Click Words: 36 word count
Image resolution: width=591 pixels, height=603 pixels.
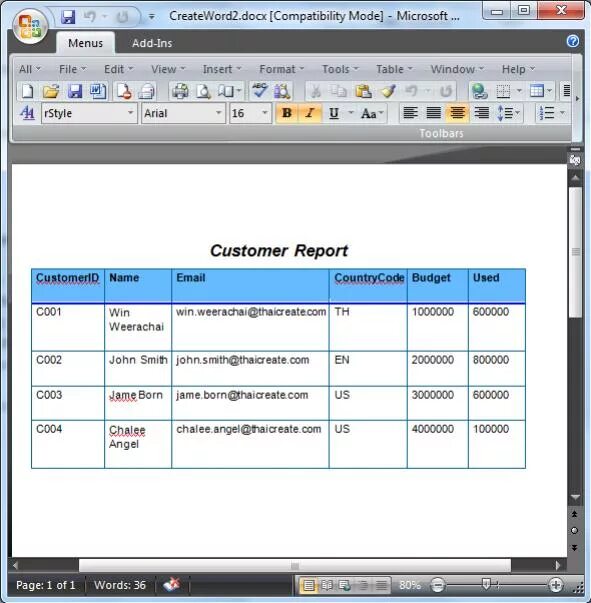(120, 585)
